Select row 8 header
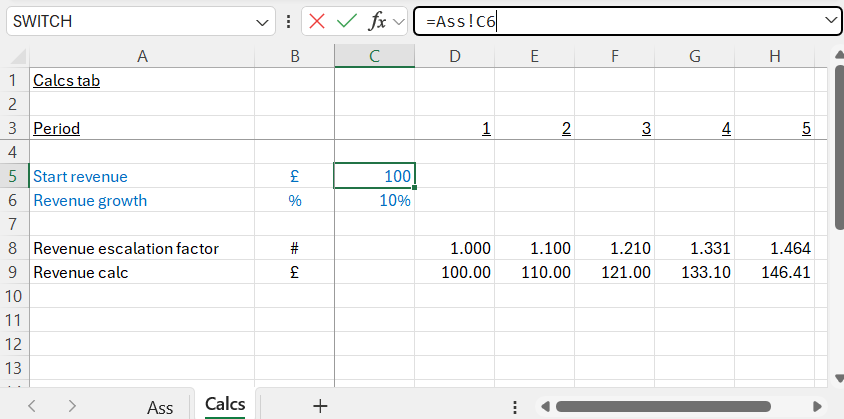The height and width of the screenshot is (419, 844). [14, 248]
